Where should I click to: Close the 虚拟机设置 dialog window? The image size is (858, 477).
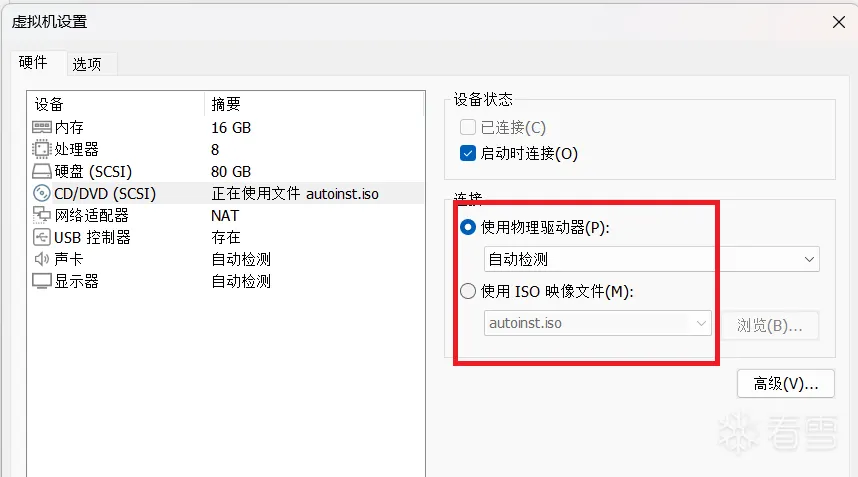click(840, 20)
